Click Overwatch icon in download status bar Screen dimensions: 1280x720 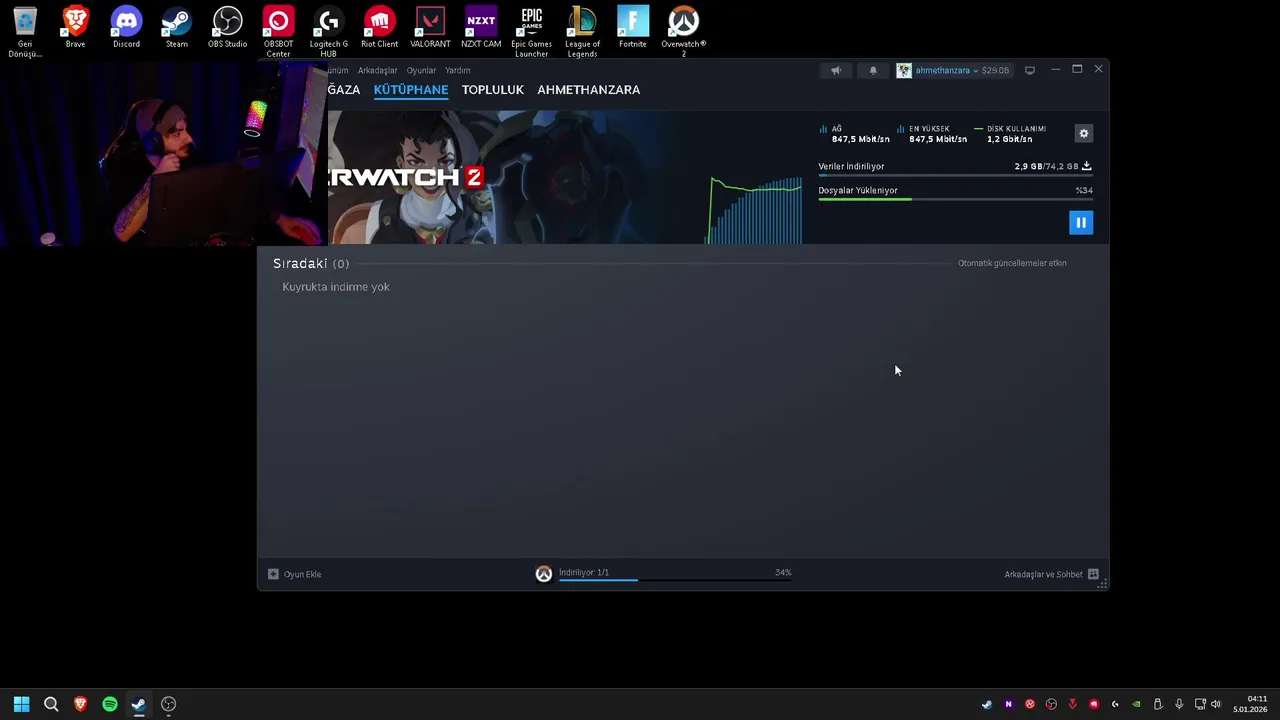pyautogui.click(x=544, y=574)
